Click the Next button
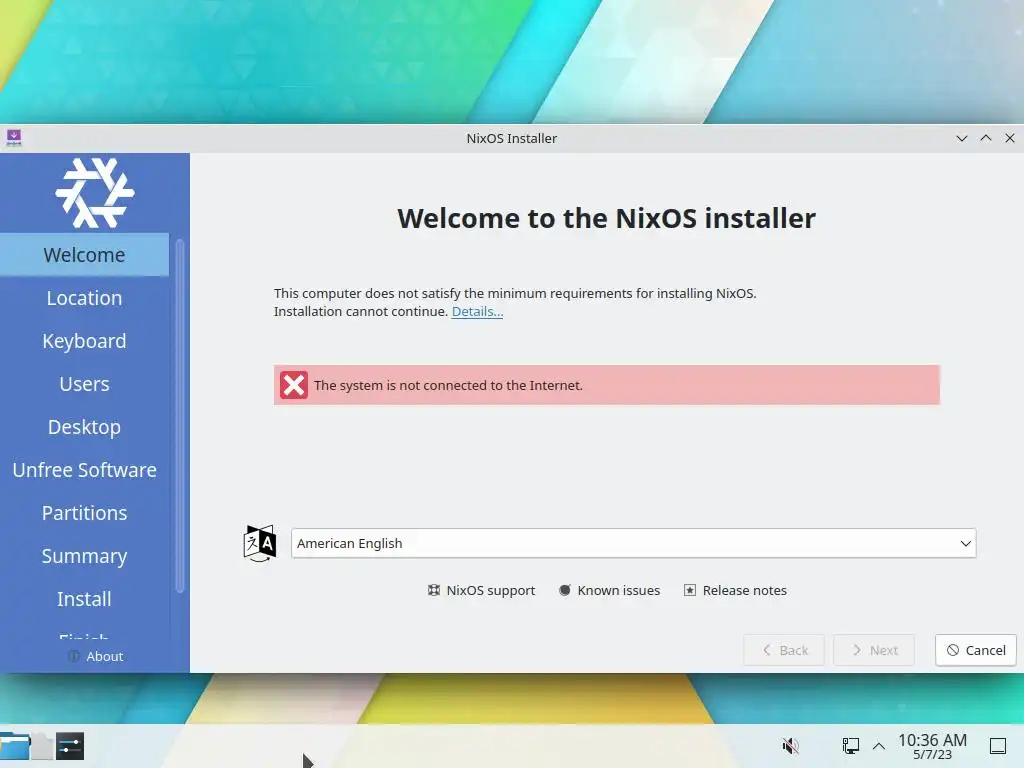Image resolution: width=1024 pixels, height=768 pixels. [874, 650]
